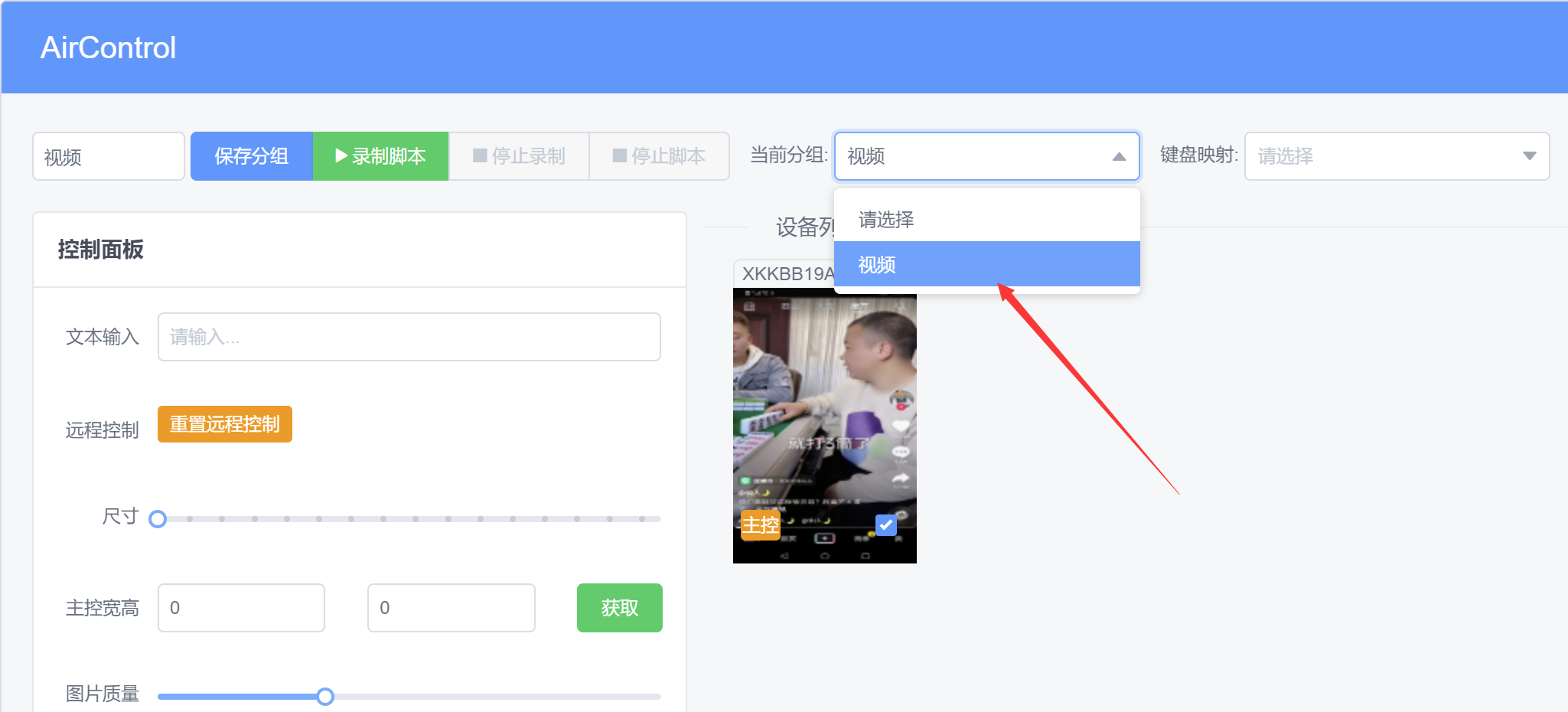Screen dimensions: 1568x712
Task: Click the green 获取 button
Action: (x=619, y=608)
